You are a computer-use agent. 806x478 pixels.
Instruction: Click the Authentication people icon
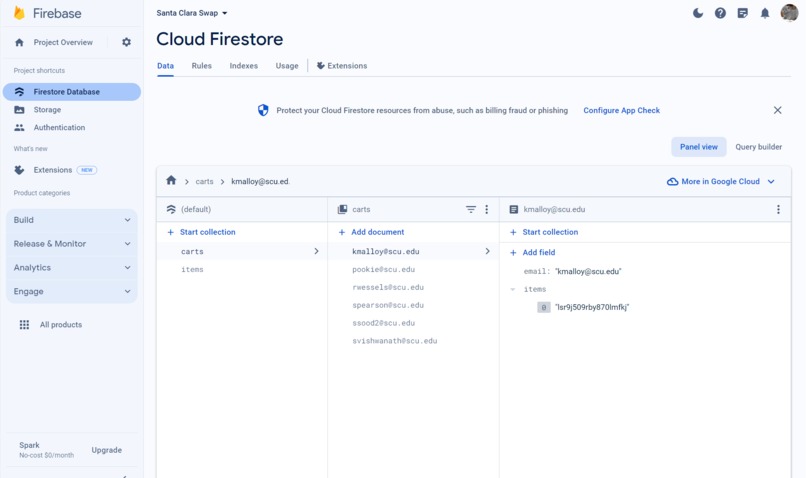20,127
